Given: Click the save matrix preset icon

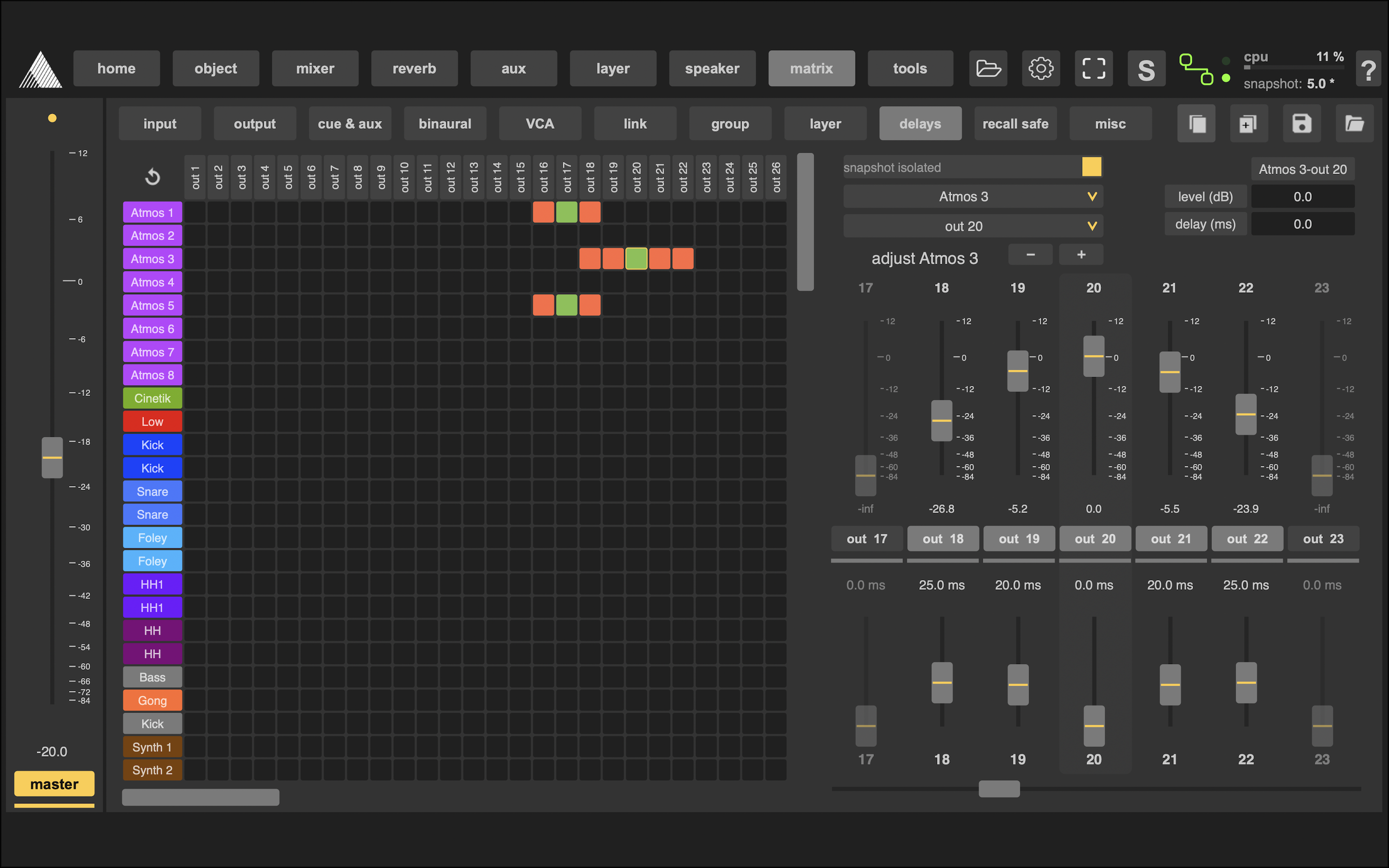Looking at the screenshot, I should [x=1302, y=123].
